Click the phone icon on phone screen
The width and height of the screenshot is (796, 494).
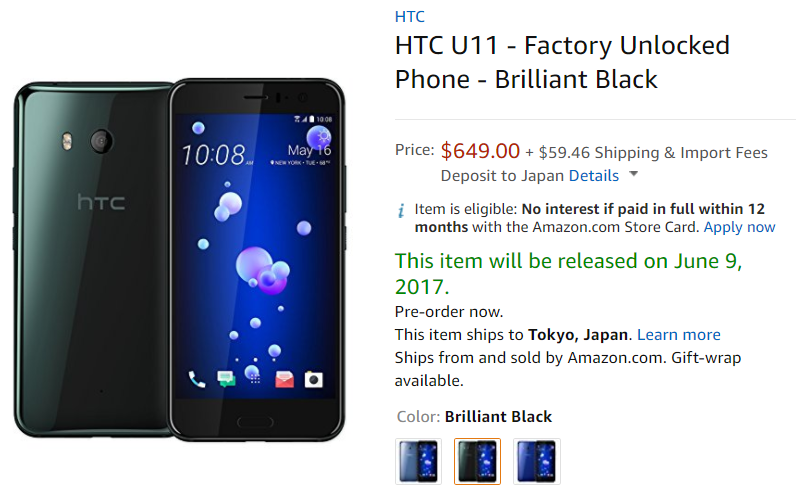pos(196,379)
